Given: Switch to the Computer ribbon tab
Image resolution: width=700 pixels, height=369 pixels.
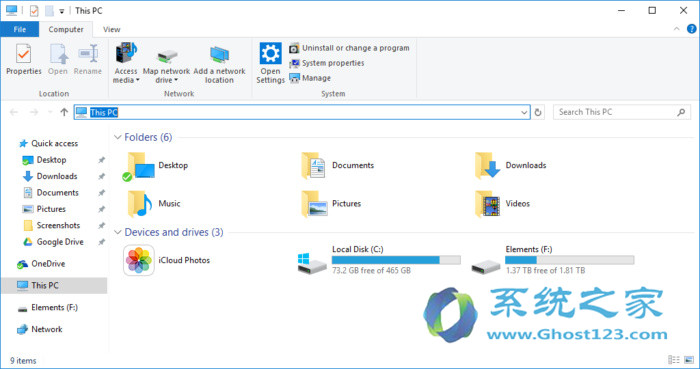Looking at the screenshot, I should [x=66, y=29].
